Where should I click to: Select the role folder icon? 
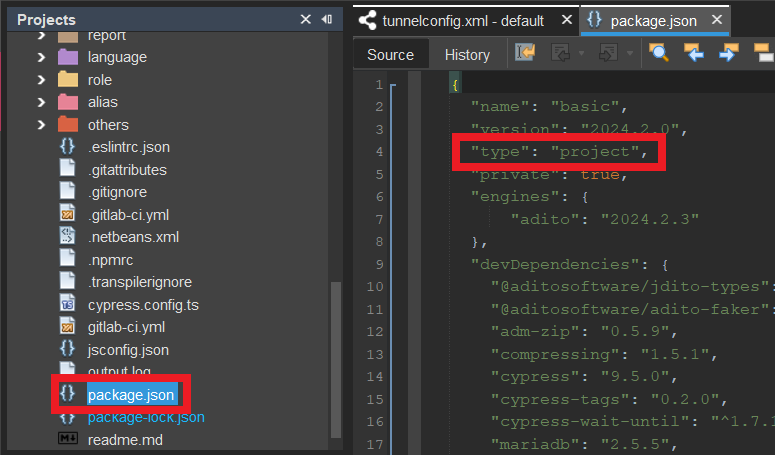tap(68, 80)
